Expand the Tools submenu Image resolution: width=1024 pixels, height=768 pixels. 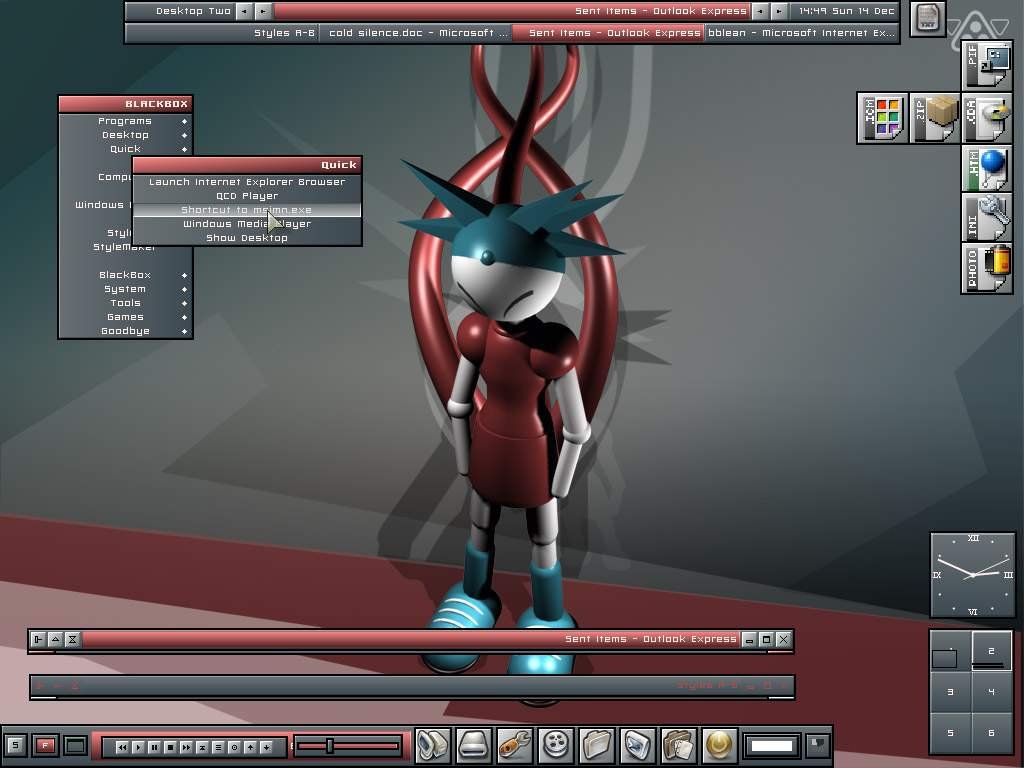pos(125,303)
